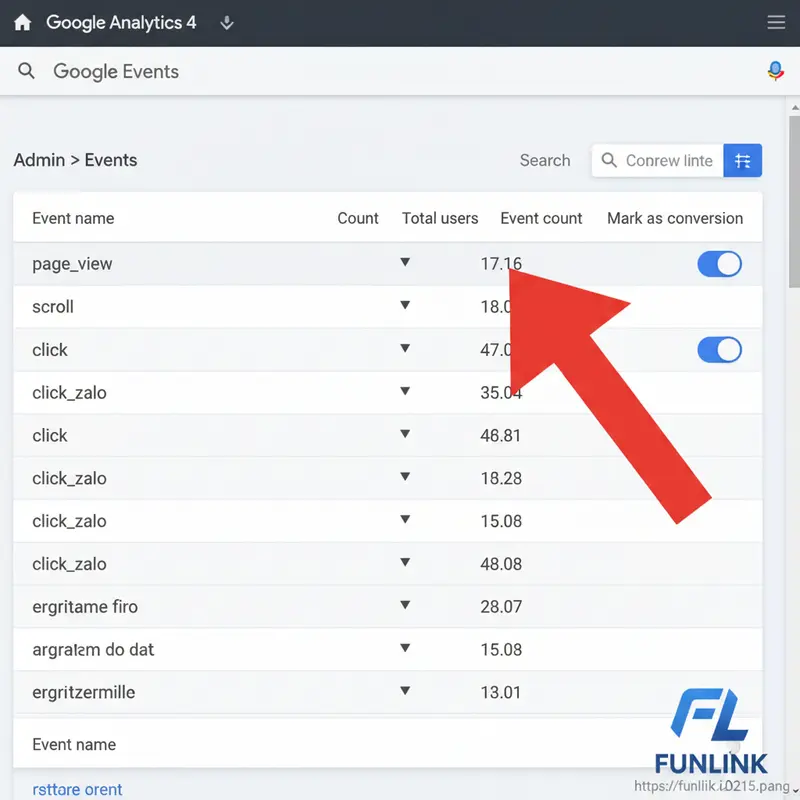Image resolution: width=800 pixels, height=800 pixels.
Task: Click the vertical scrollbar on right edge
Action: pos(792,200)
